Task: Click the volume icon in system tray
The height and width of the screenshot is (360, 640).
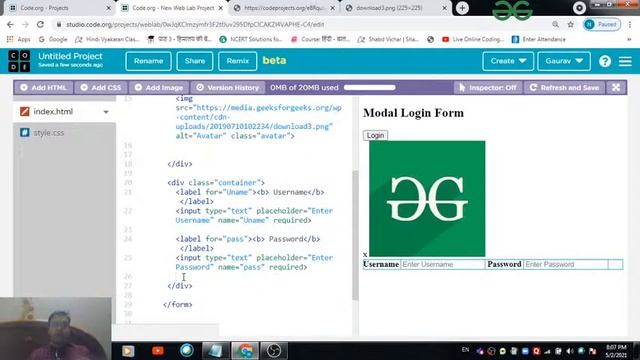Action: (570, 351)
